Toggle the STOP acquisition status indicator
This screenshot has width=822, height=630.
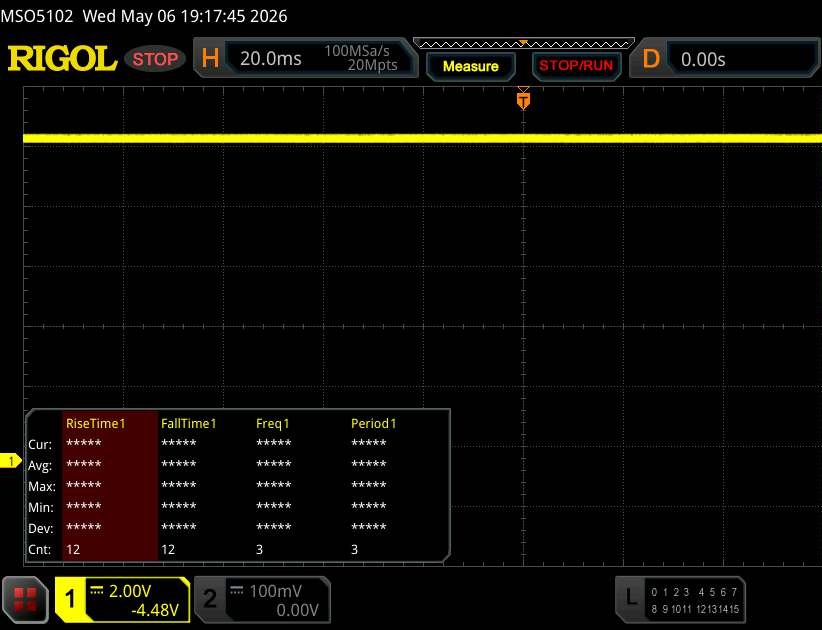155,59
